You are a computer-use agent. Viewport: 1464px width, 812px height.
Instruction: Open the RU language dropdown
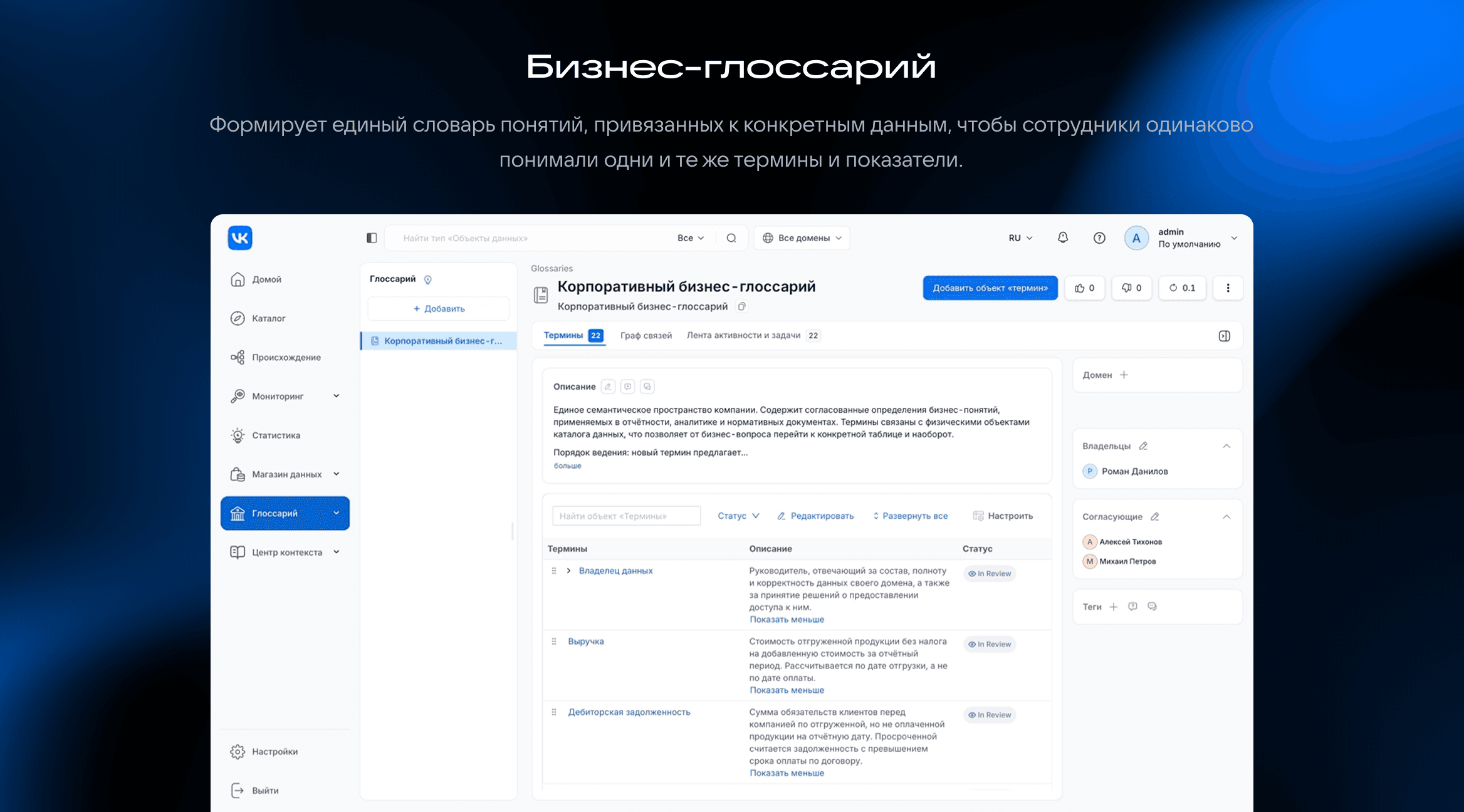pyautogui.click(x=1020, y=238)
